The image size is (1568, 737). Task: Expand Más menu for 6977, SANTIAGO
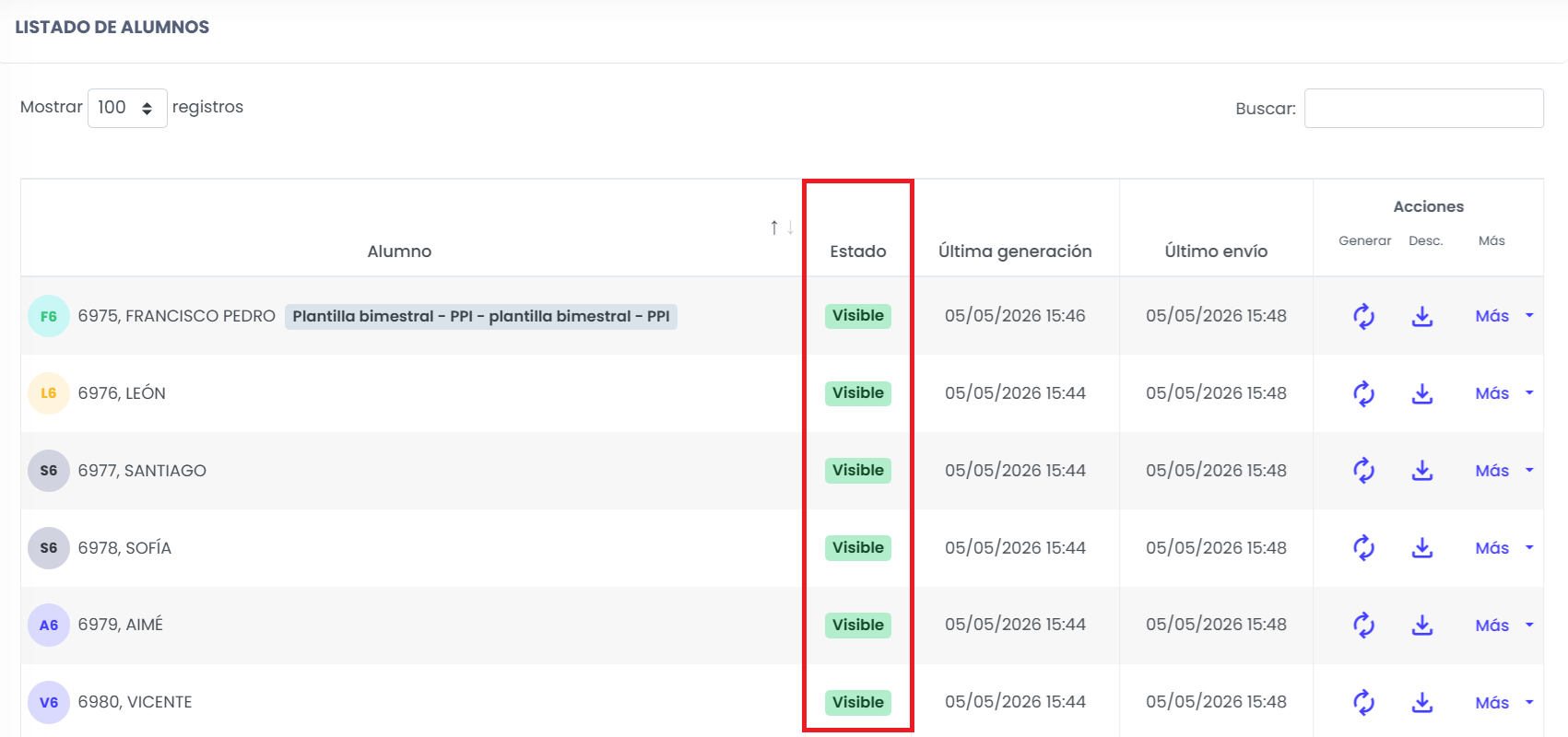[1504, 471]
